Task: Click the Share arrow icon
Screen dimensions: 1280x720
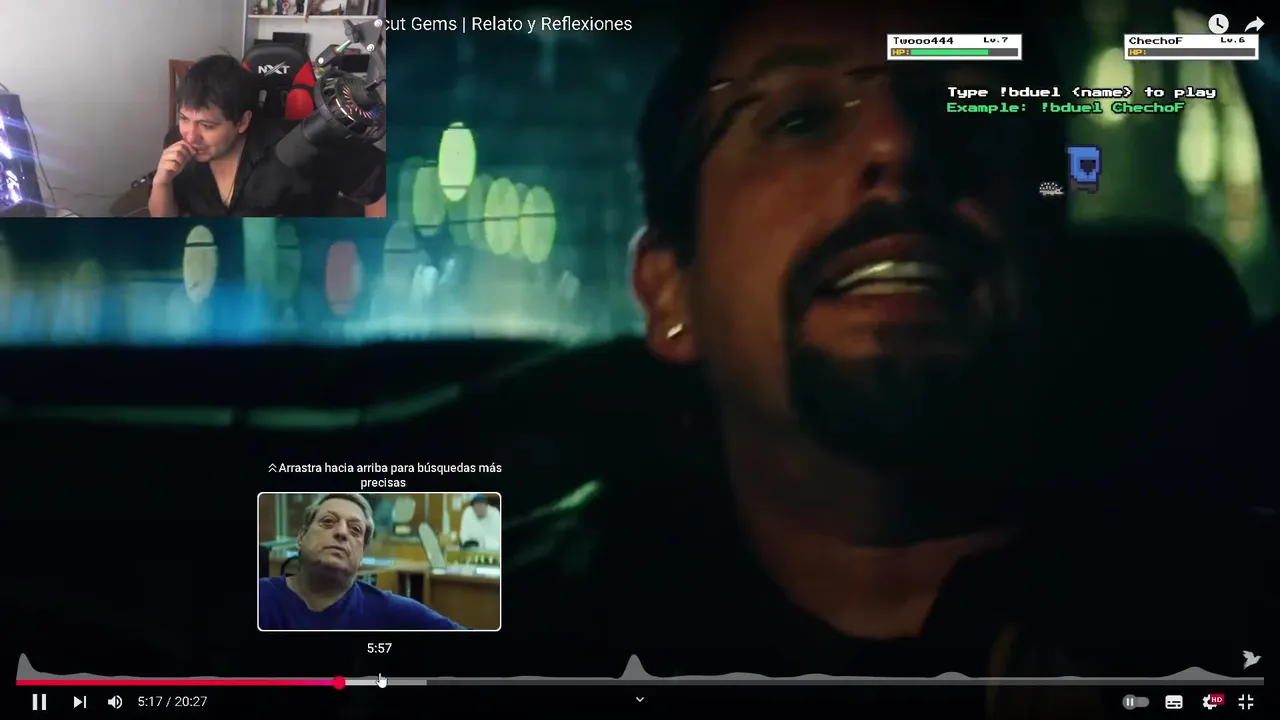Action: click(1255, 24)
